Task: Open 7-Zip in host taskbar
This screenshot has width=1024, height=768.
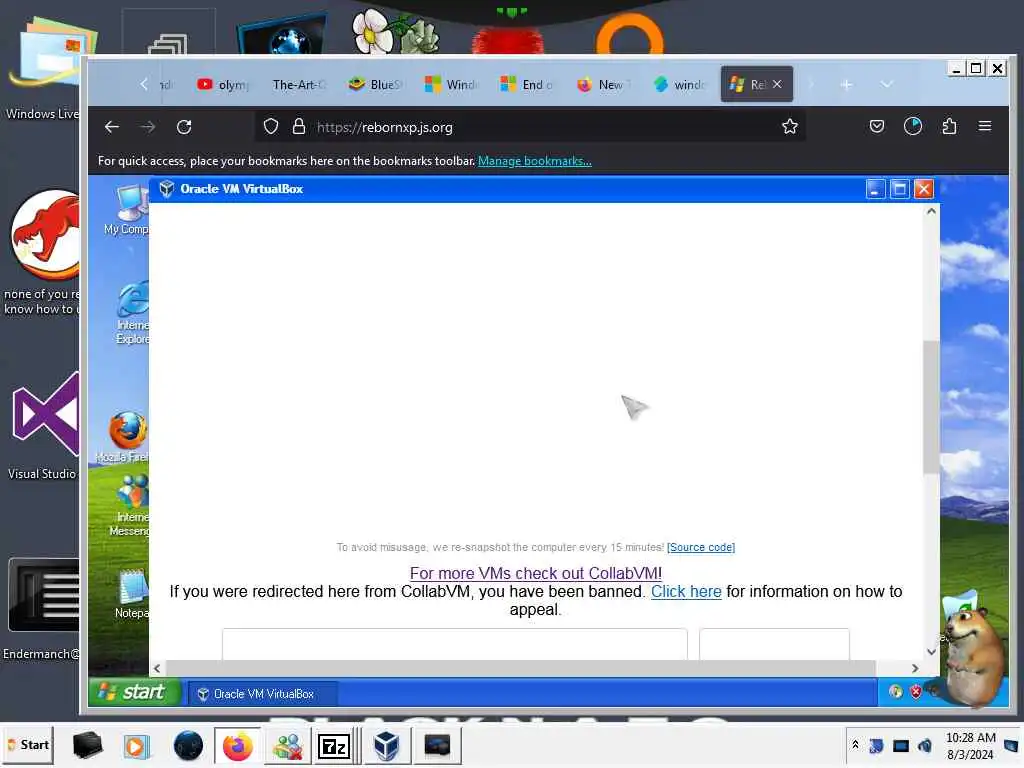Action: click(x=334, y=746)
